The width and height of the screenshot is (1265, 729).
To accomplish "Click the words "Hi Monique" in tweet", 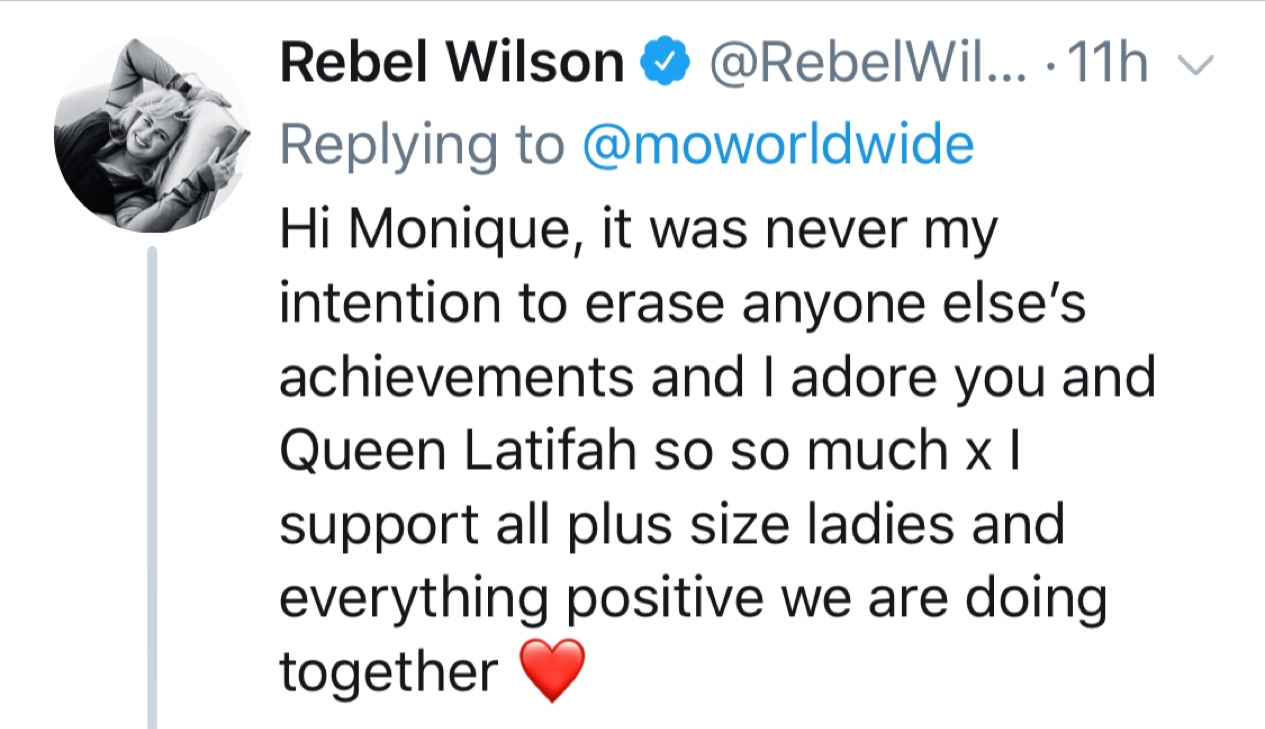I will (x=412, y=235).
